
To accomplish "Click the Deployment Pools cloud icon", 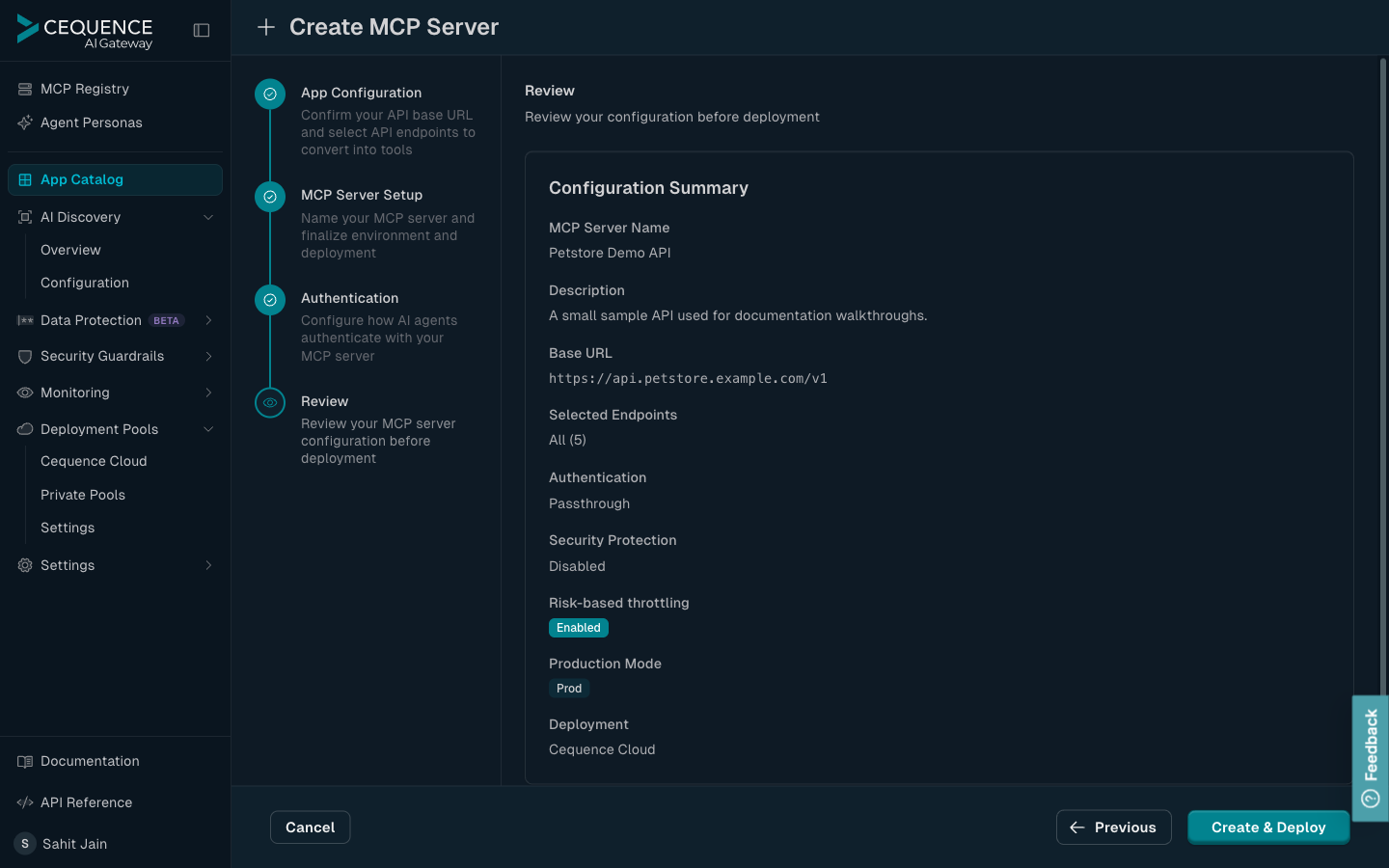I will 25,429.
